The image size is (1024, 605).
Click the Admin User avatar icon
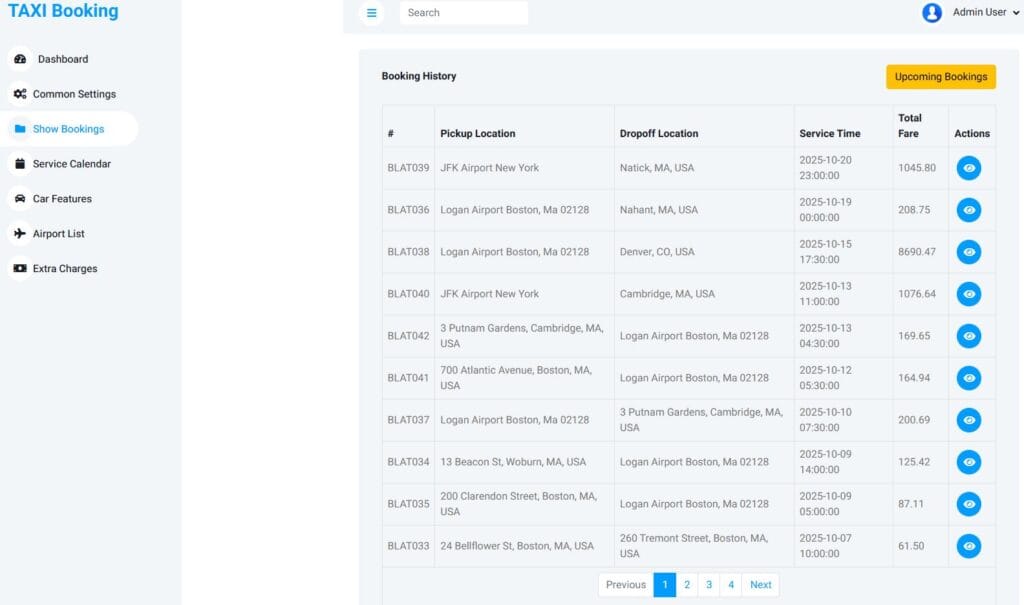click(x=933, y=12)
